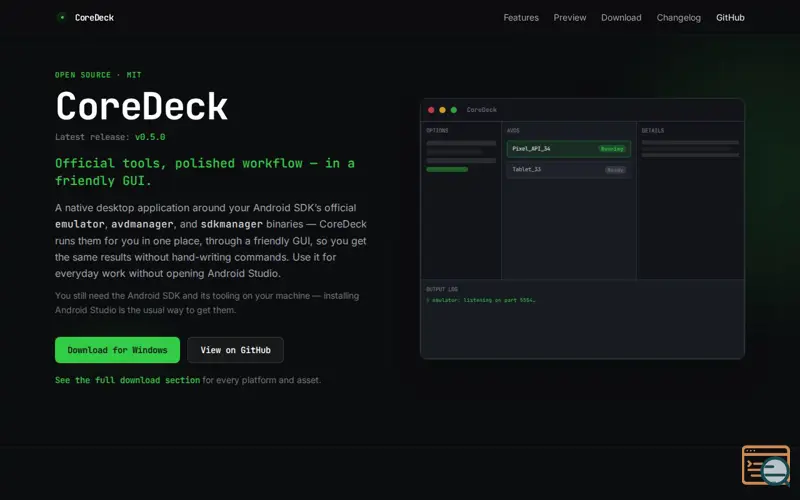Click the green progress bar under OPTIONS
The height and width of the screenshot is (500, 800).
447,169
